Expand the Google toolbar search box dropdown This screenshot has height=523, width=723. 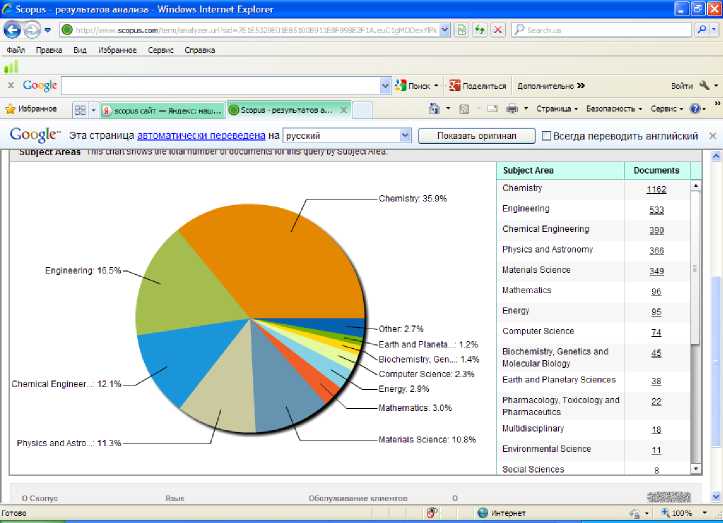click(x=385, y=86)
